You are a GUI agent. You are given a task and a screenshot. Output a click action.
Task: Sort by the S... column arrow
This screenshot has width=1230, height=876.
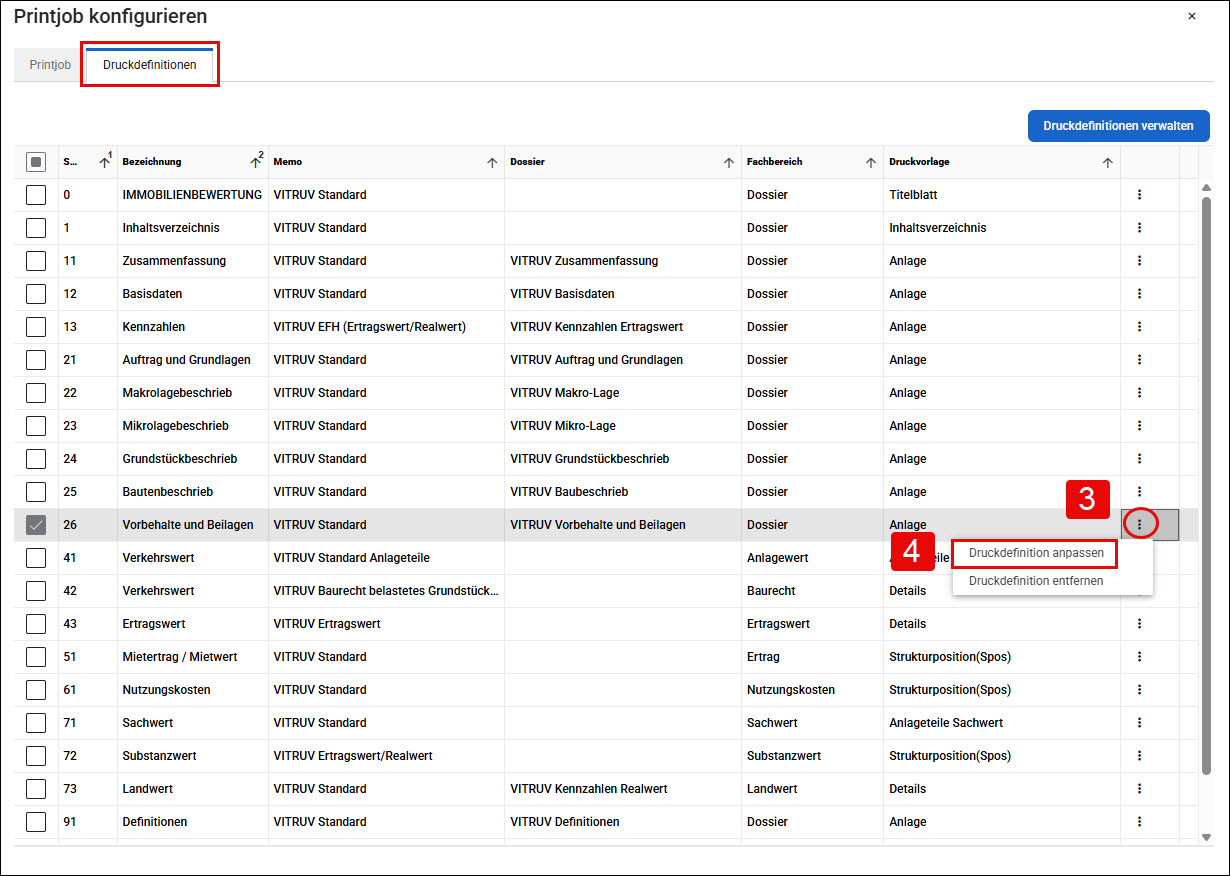point(104,163)
